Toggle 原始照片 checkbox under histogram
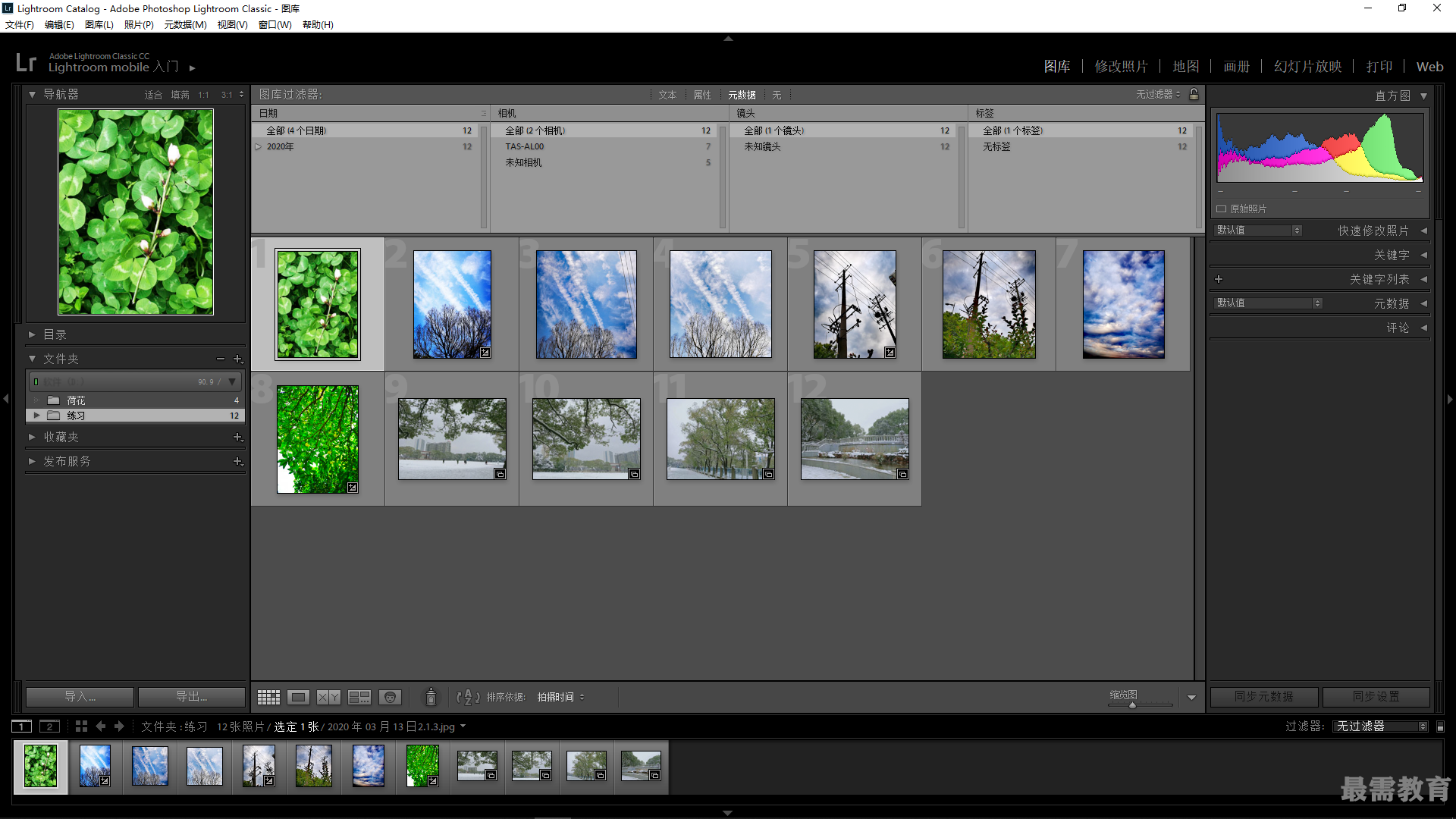Image resolution: width=1456 pixels, height=819 pixels. pos(1222,209)
